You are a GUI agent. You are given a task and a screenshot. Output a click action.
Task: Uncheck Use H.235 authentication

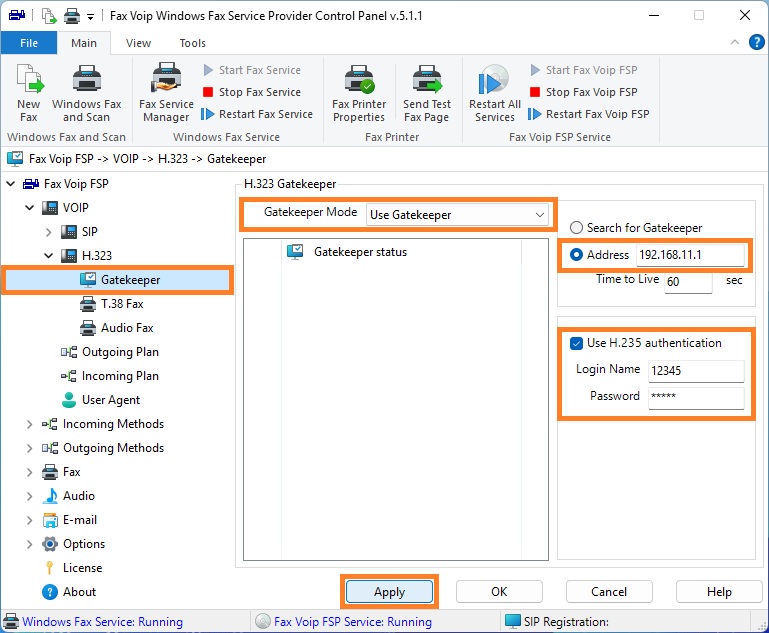(576, 343)
